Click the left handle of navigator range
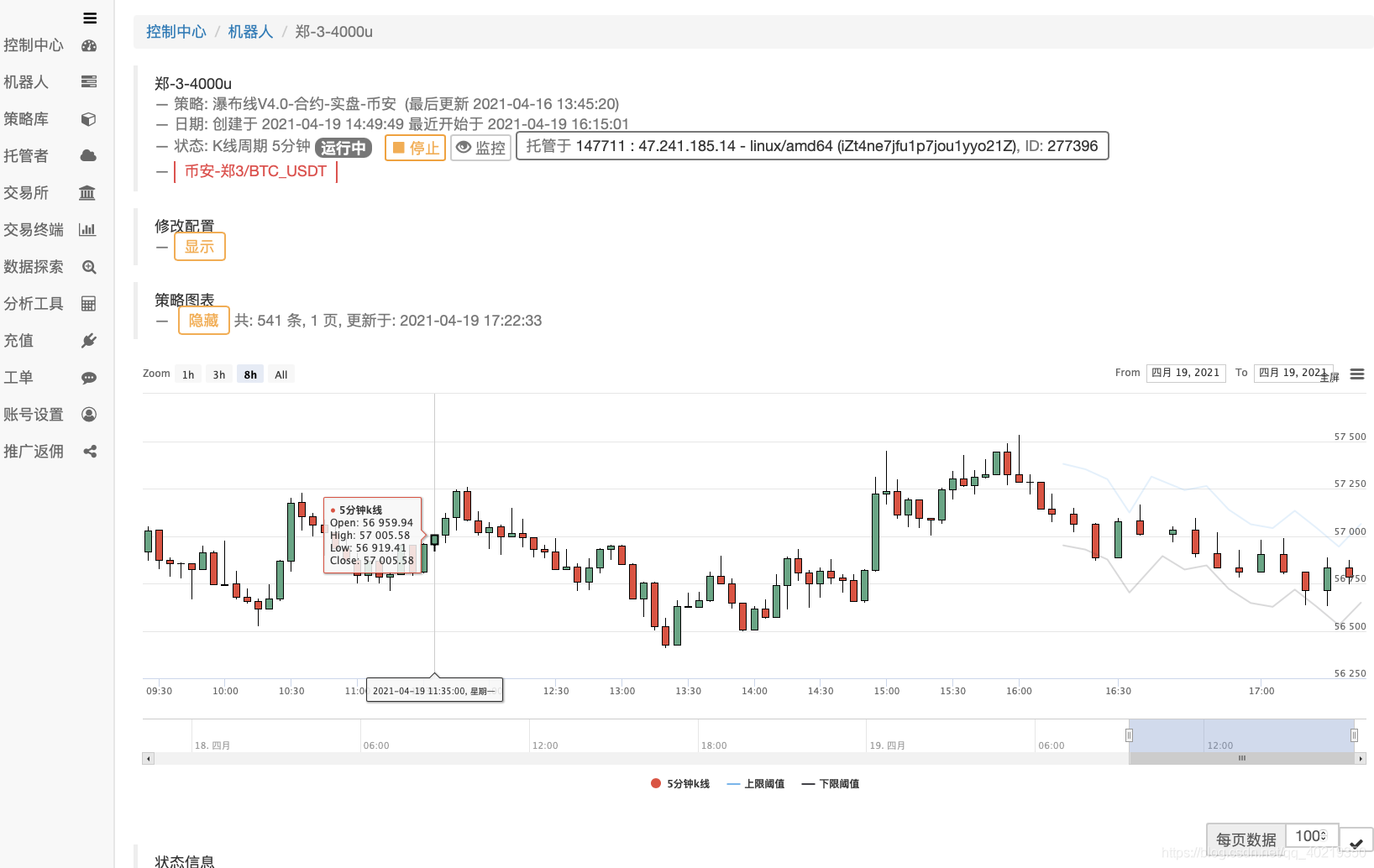The height and width of the screenshot is (868, 1374). click(x=1129, y=735)
